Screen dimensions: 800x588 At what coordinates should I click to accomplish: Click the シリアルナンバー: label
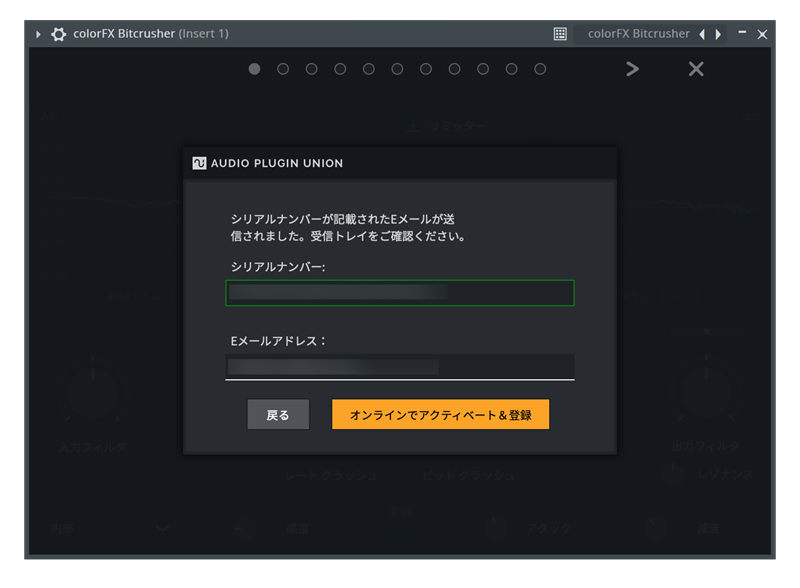tap(278, 266)
